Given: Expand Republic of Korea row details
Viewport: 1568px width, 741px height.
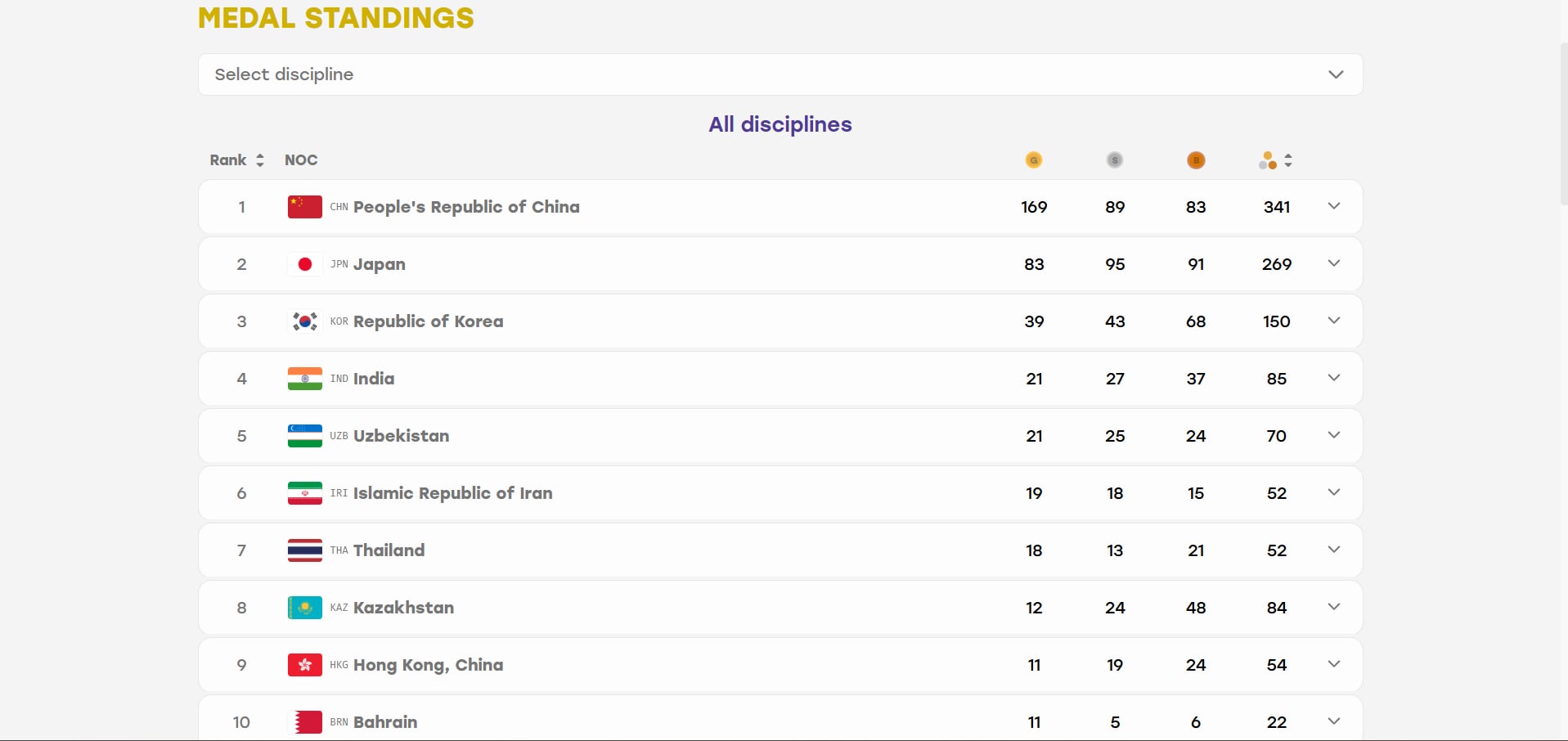Looking at the screenshot, I should click(x=1334, y=321).
